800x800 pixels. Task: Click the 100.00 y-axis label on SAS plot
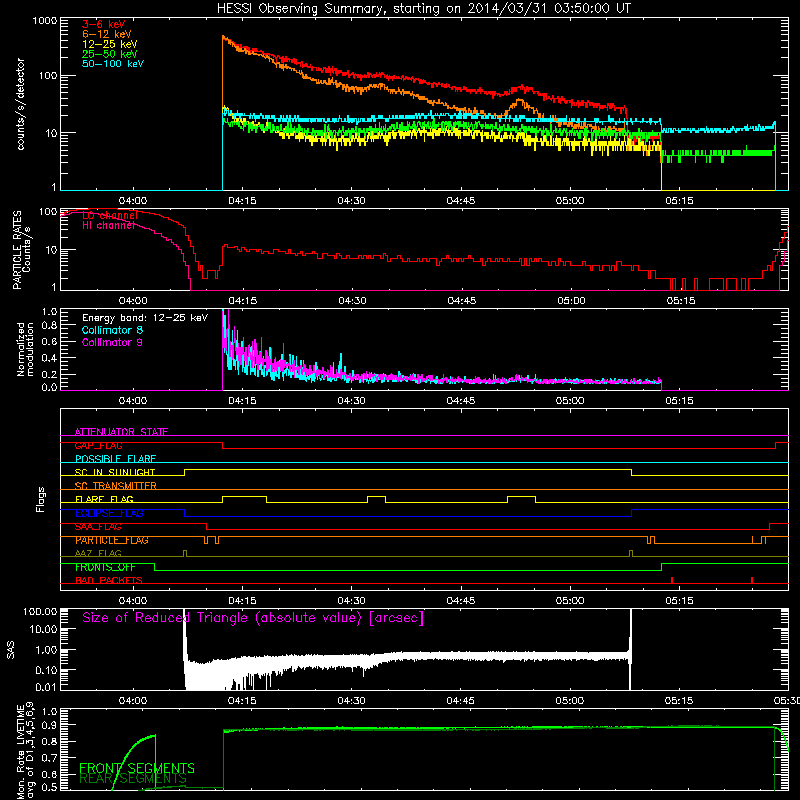click(x=40, y=612)
